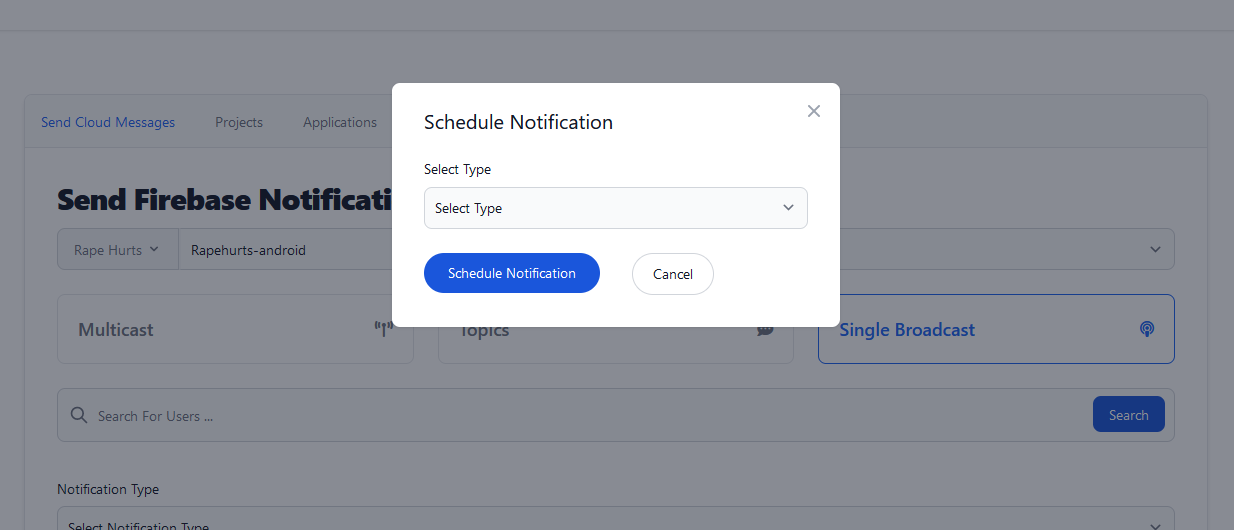Viewport: 1234px width, 530px height.
Task: Cancel the schedule notification dialog
Action: click(x=673, y=274)
